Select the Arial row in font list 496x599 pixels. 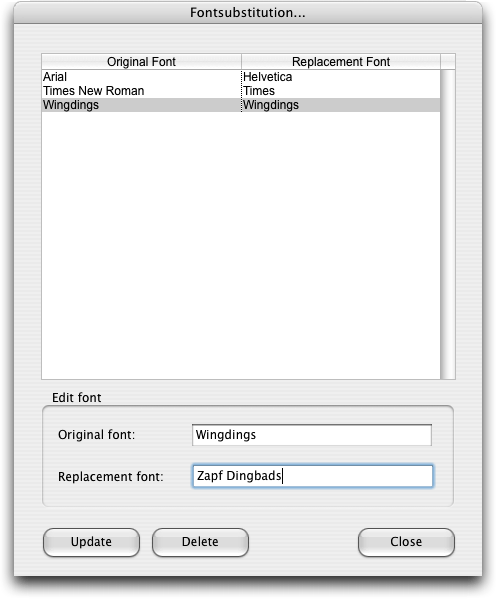point(241,77)
